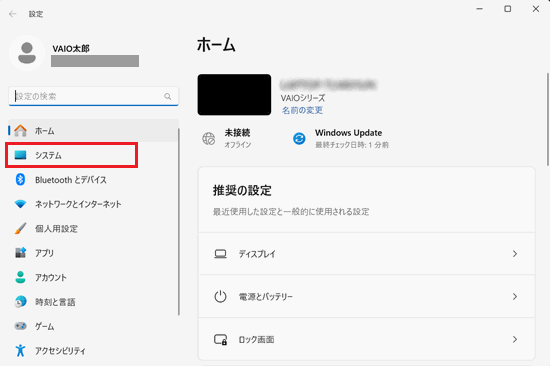Select ゲーム in the sidebar
The width and height of the screenshot is (550, 366).
point(93,326)
